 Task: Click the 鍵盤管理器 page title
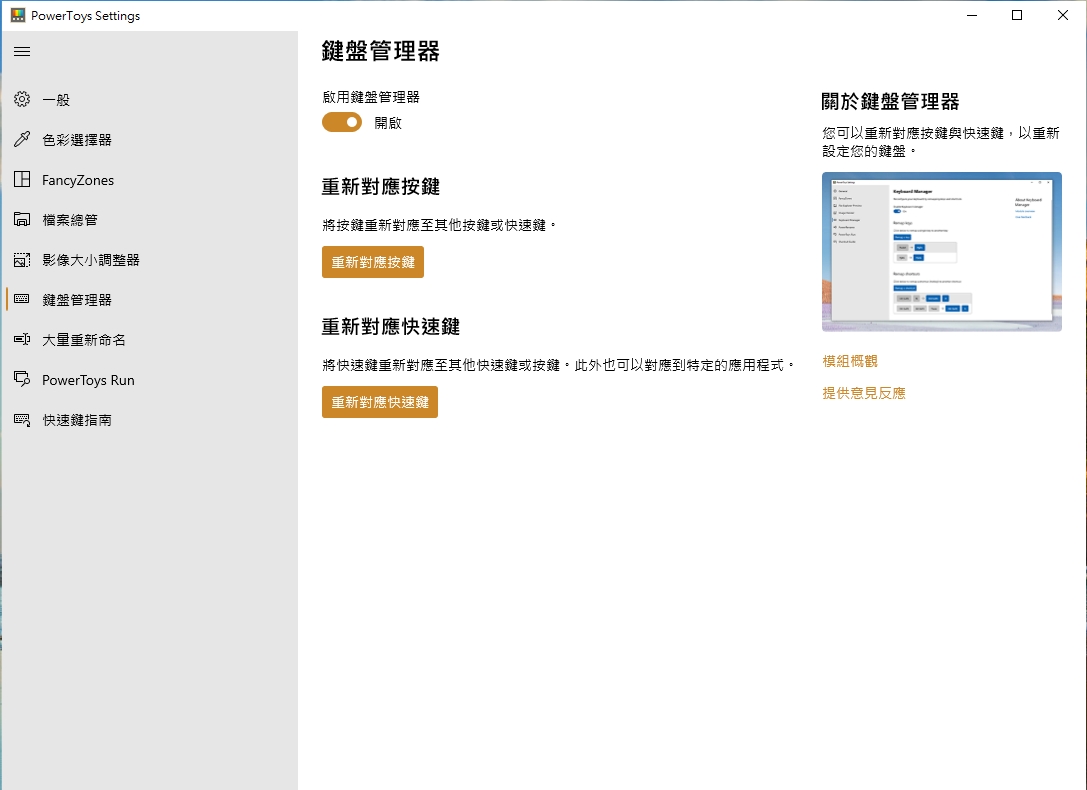tap(381, 51)
